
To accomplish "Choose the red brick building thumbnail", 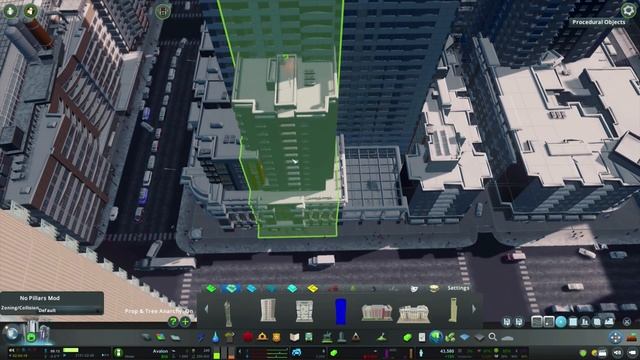I will (376, 312).
